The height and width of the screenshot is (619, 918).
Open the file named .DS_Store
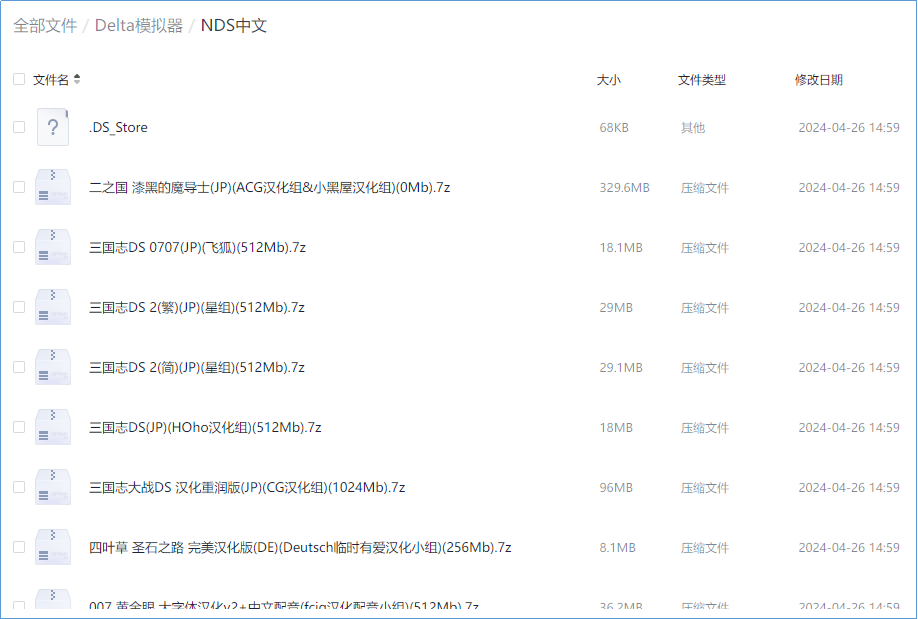[118, 128]
